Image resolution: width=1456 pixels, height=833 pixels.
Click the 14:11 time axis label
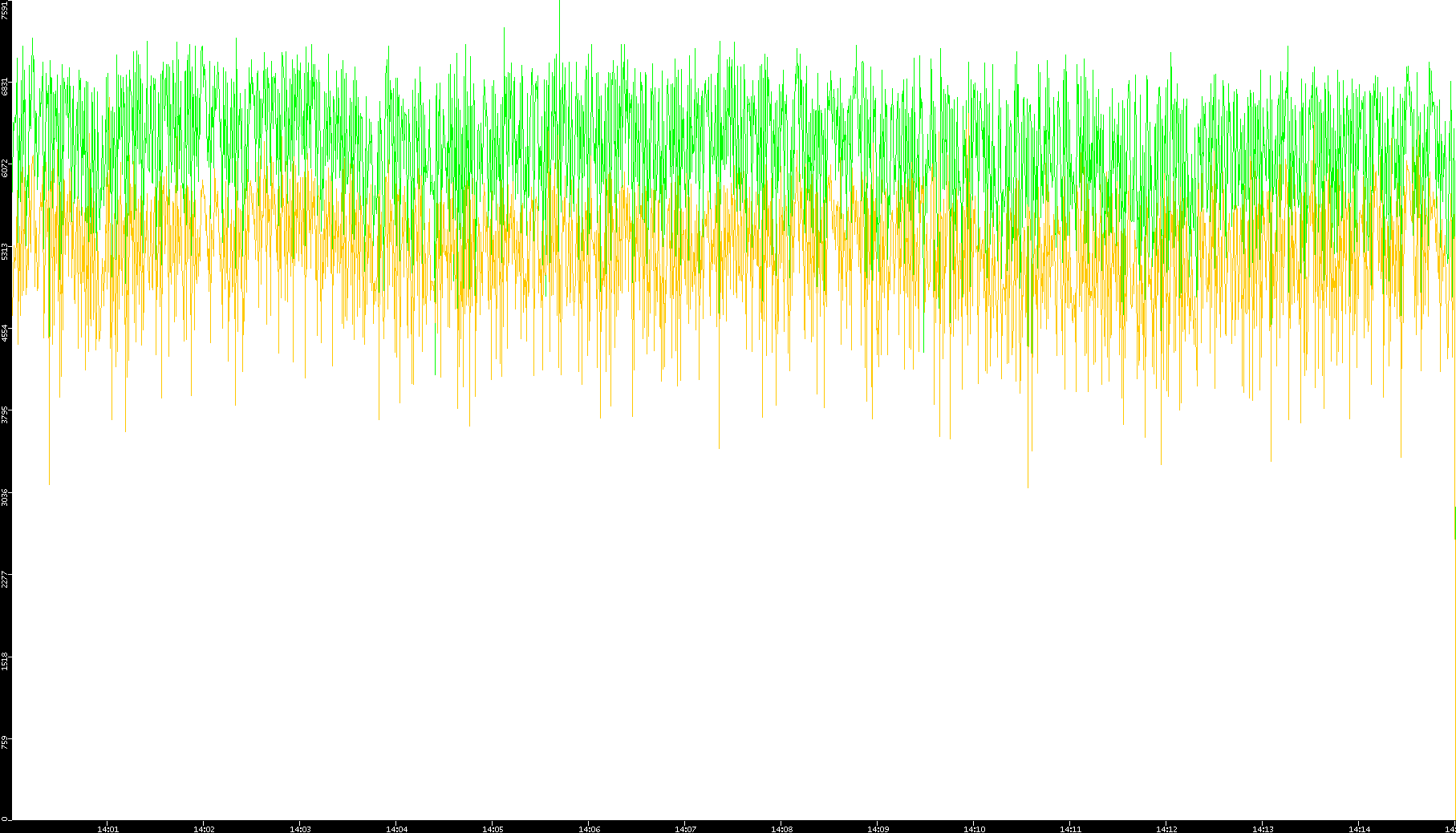tap(1070, 829)
